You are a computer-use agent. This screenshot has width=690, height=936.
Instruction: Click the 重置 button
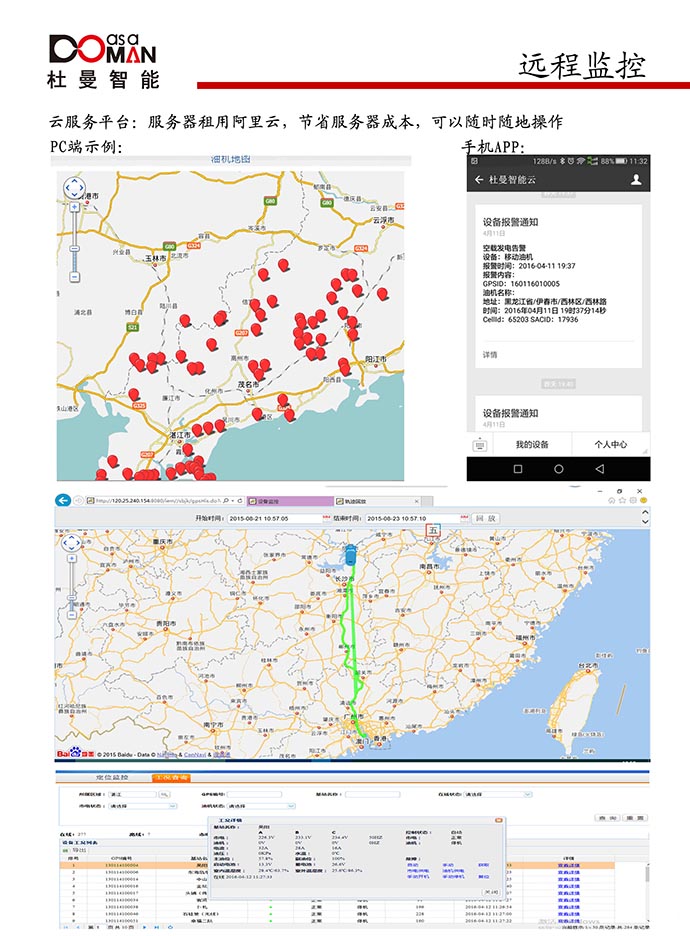click(635, 818)
